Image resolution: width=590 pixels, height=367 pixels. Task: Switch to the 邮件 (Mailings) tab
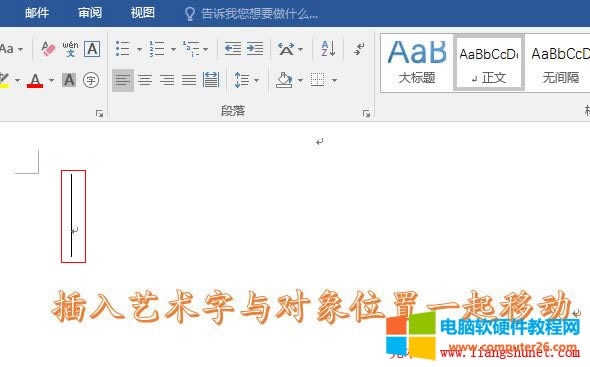(x=37, y=13)
